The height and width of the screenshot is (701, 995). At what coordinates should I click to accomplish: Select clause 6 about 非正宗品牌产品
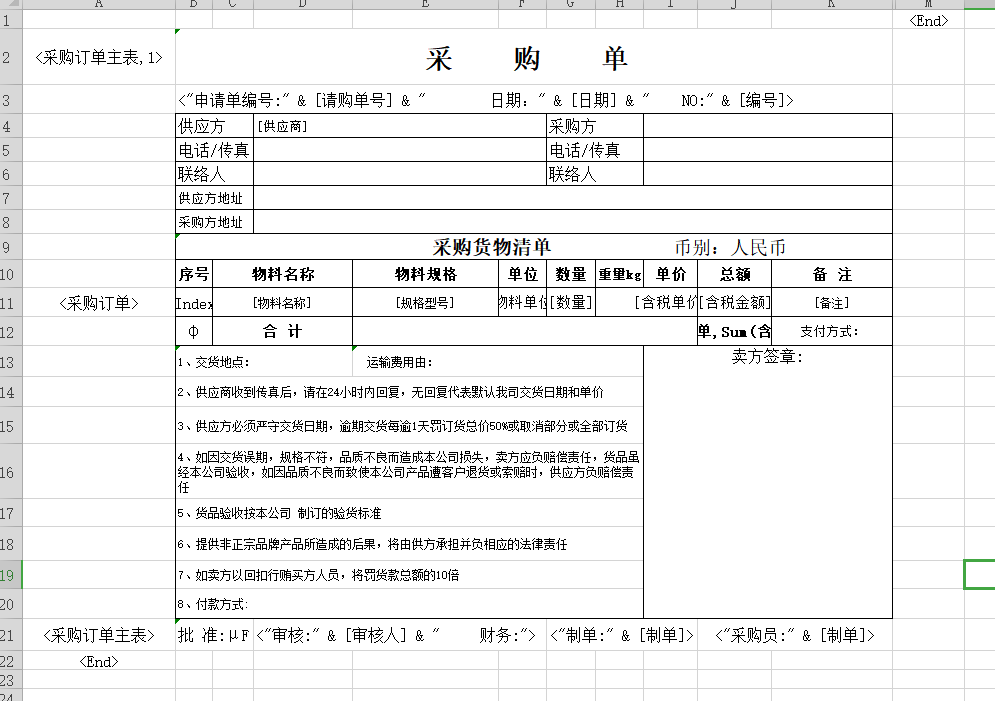coord(409,544)
